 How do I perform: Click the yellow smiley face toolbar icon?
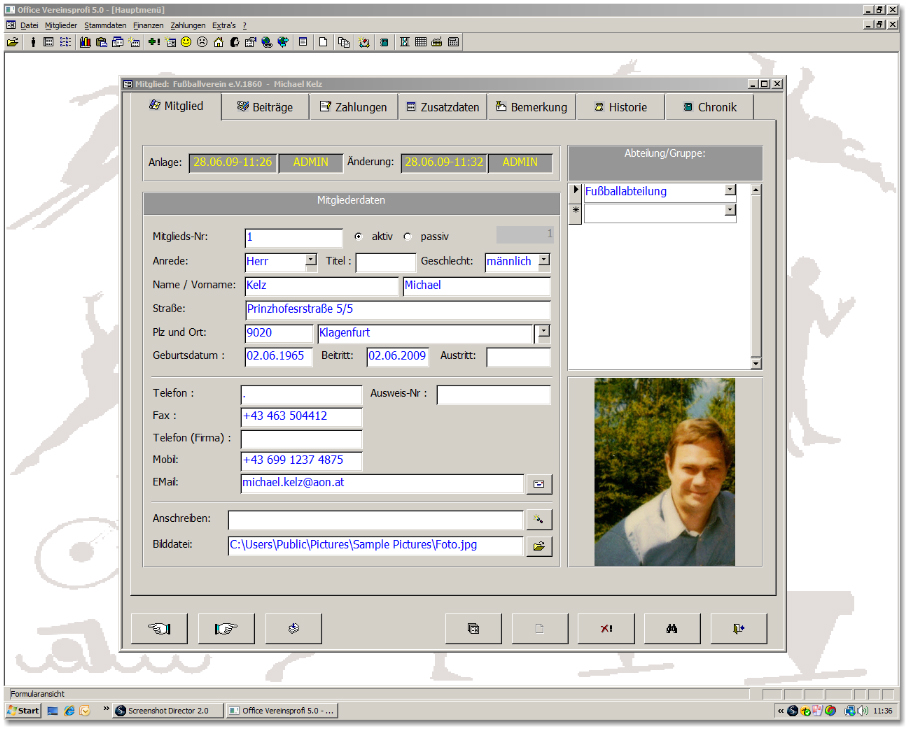click(186, 42)
